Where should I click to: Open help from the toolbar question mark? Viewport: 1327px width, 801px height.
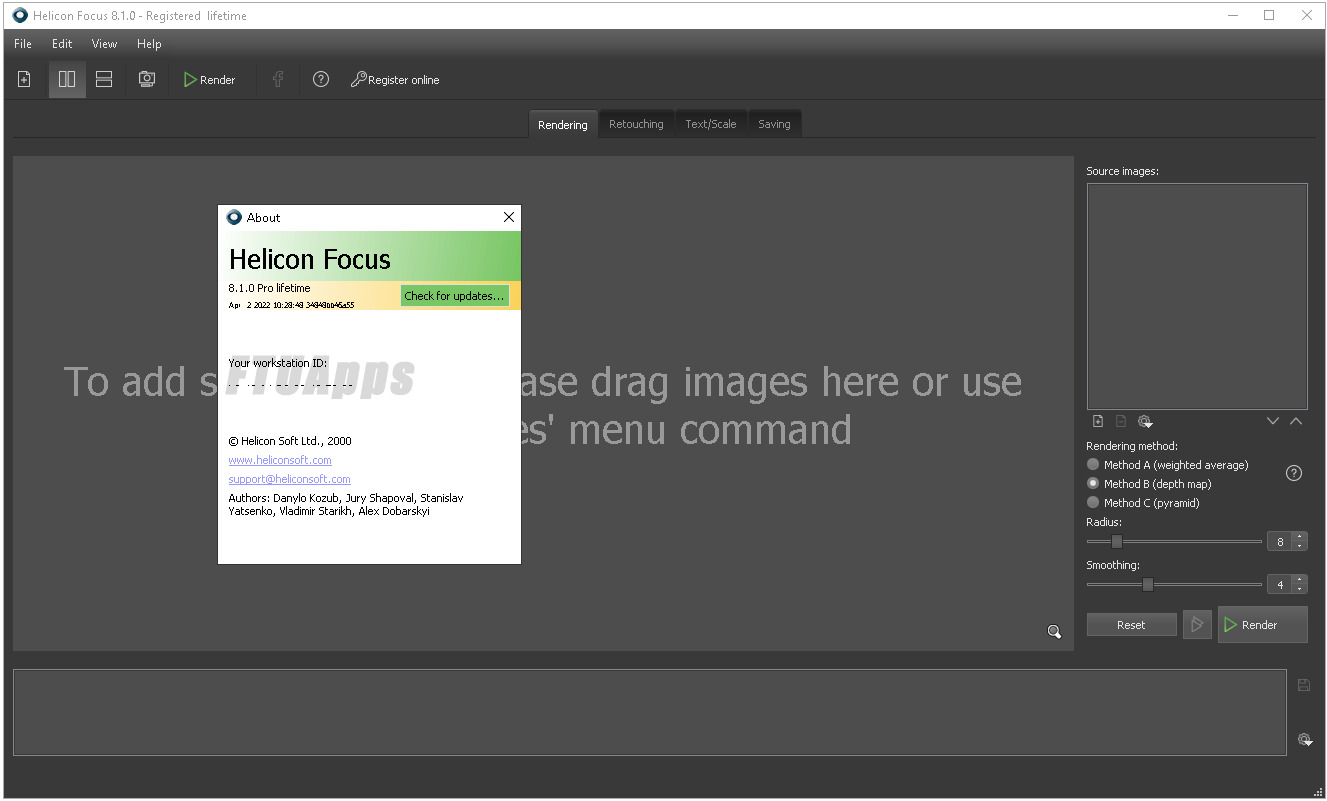pos(321,79)
